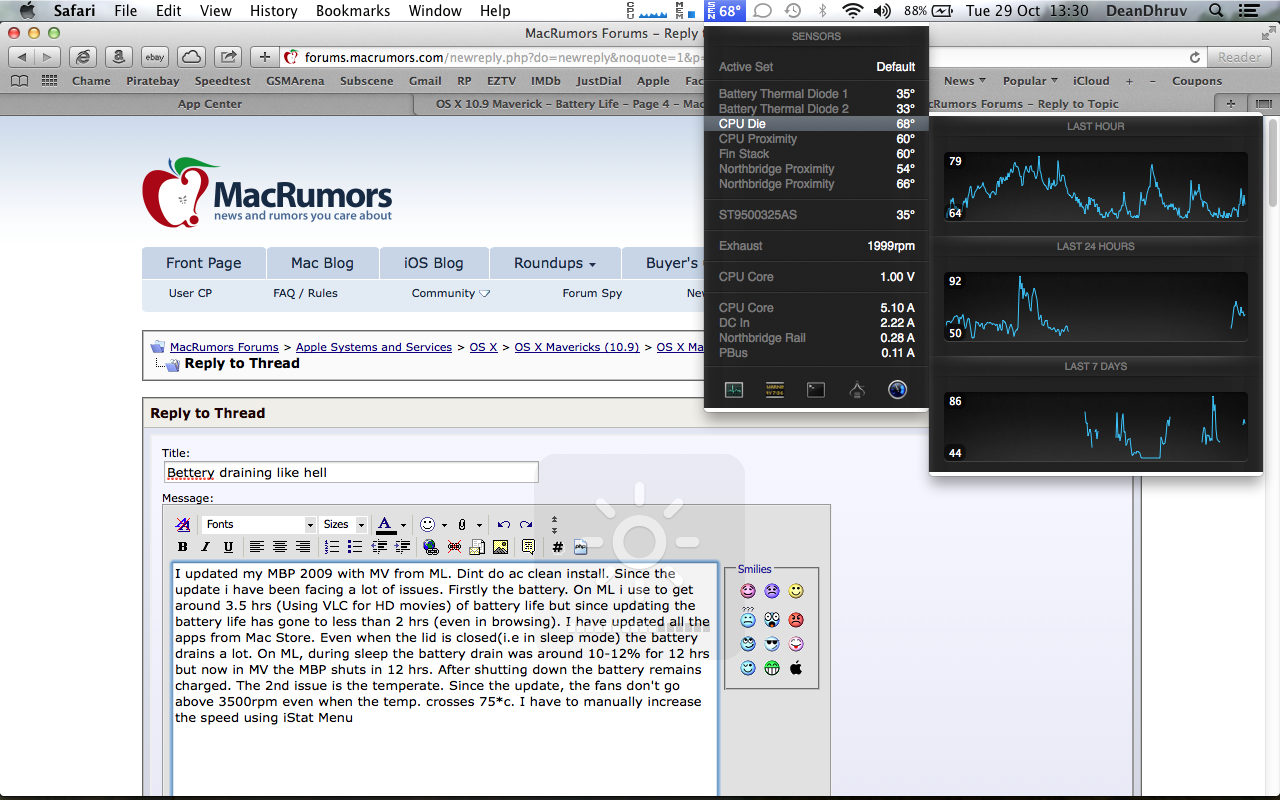Click the Gmail bookmark
1280x800 pixels.
[x=425, y=81]
